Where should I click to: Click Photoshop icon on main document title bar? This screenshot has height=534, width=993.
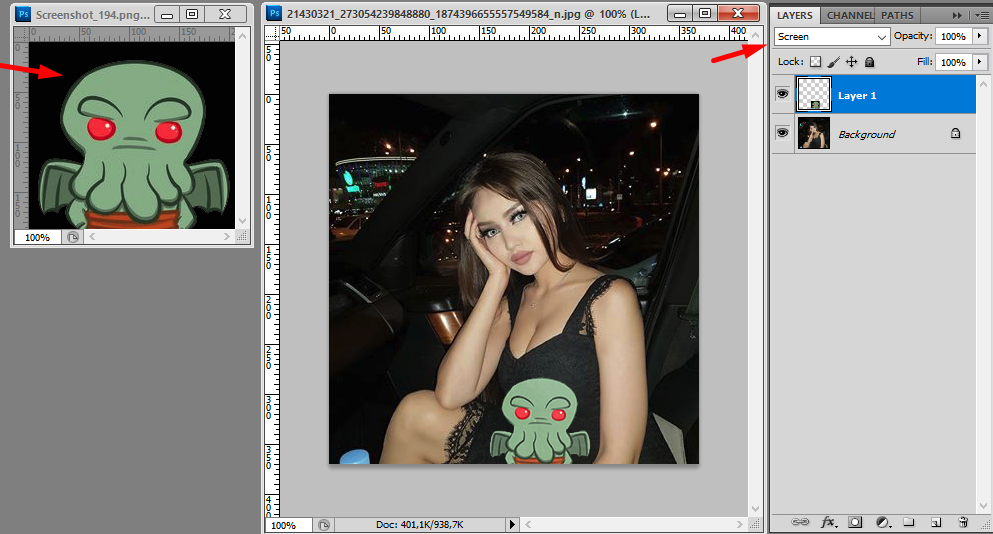274,13
